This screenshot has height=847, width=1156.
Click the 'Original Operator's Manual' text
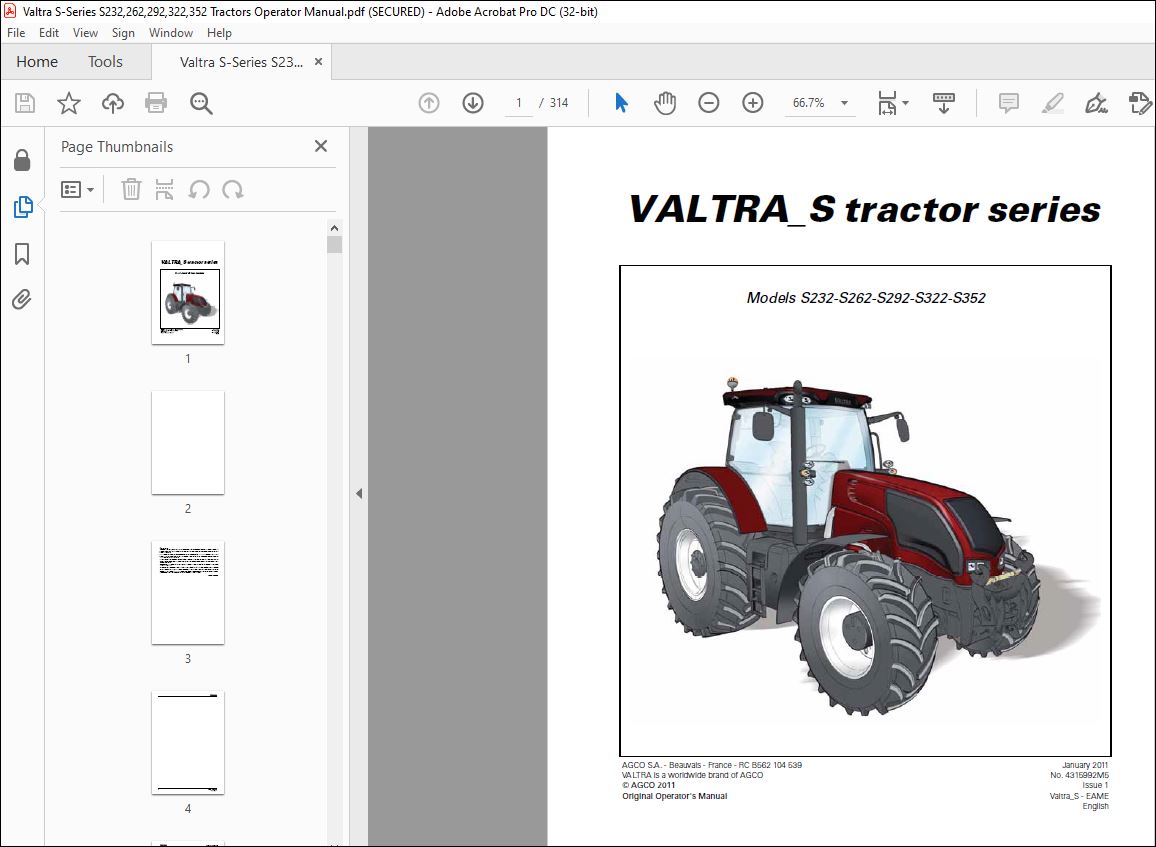[675, 796]
